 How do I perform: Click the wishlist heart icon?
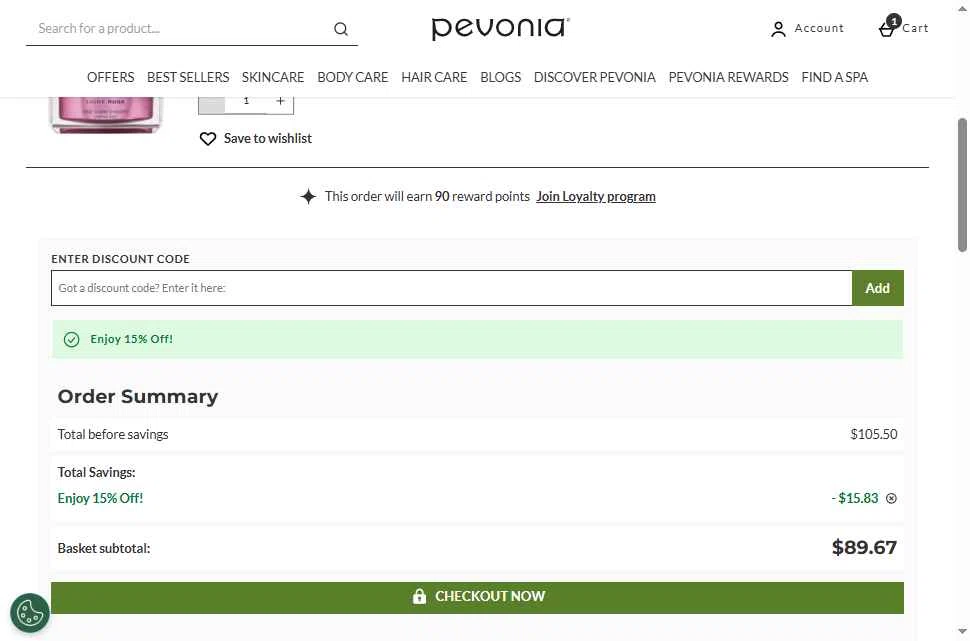tap(208, 139)
